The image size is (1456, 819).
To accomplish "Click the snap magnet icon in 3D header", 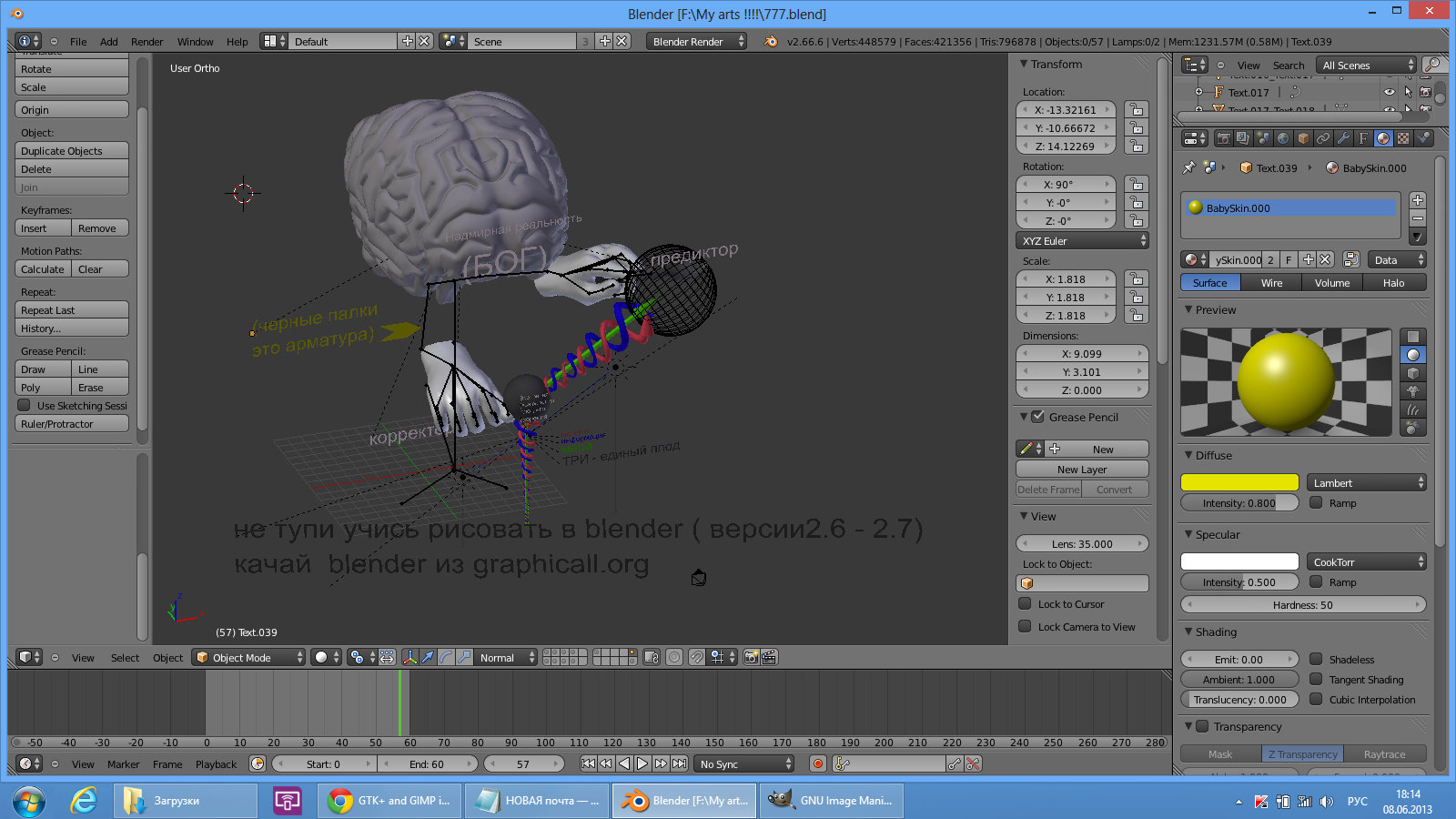I will pyautogui.click(x=696, y=657).
